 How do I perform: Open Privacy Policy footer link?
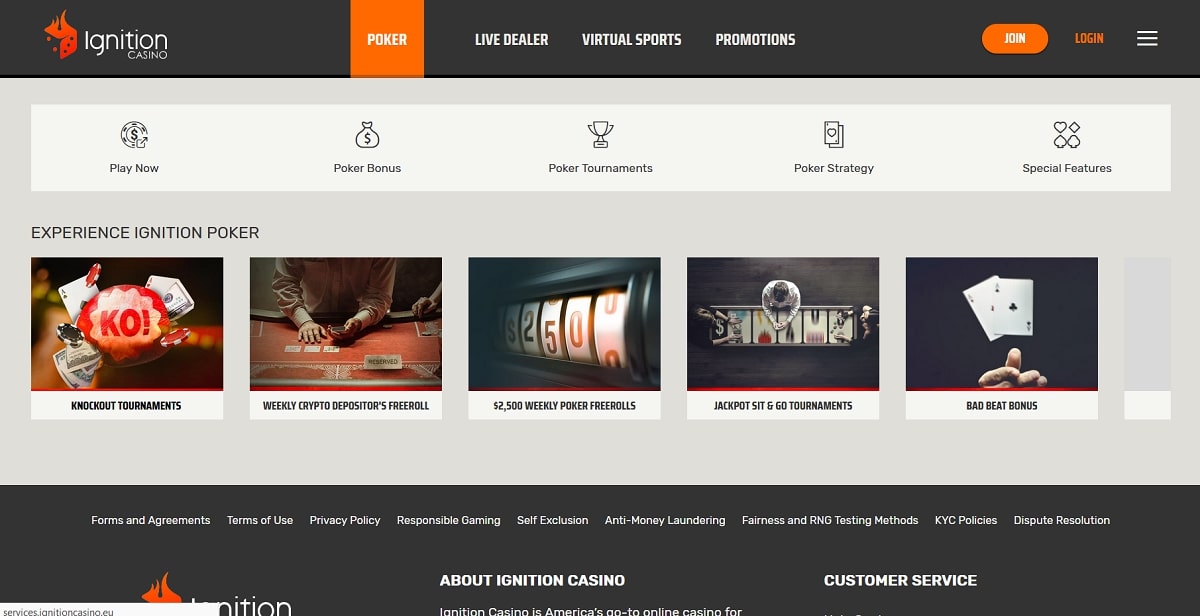coord(345,520)
